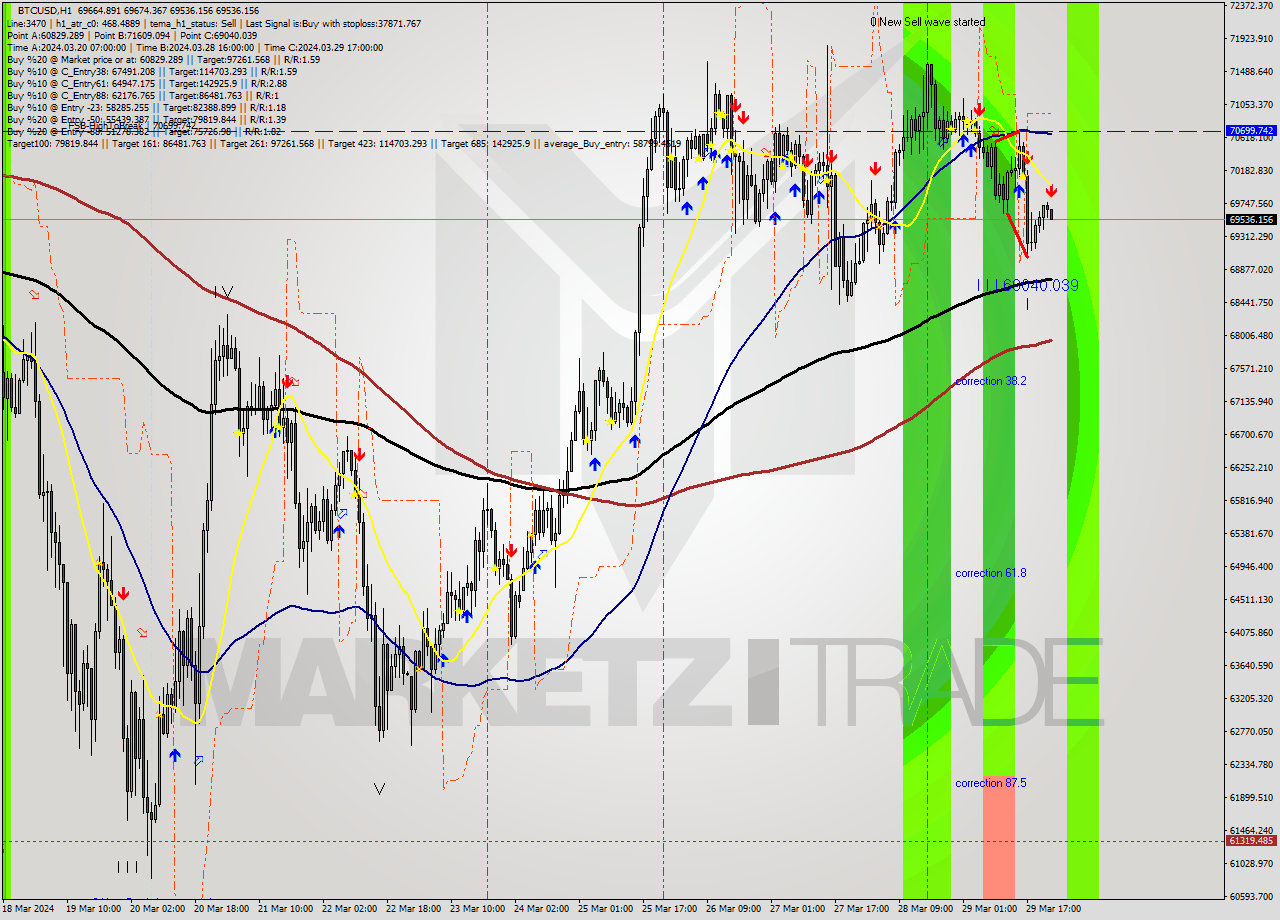The height and width of the screenshot is (920, 1280).
Task: Select the 'Buy %10 @ C_Entry38' line
Action: (x=151, y=71)
